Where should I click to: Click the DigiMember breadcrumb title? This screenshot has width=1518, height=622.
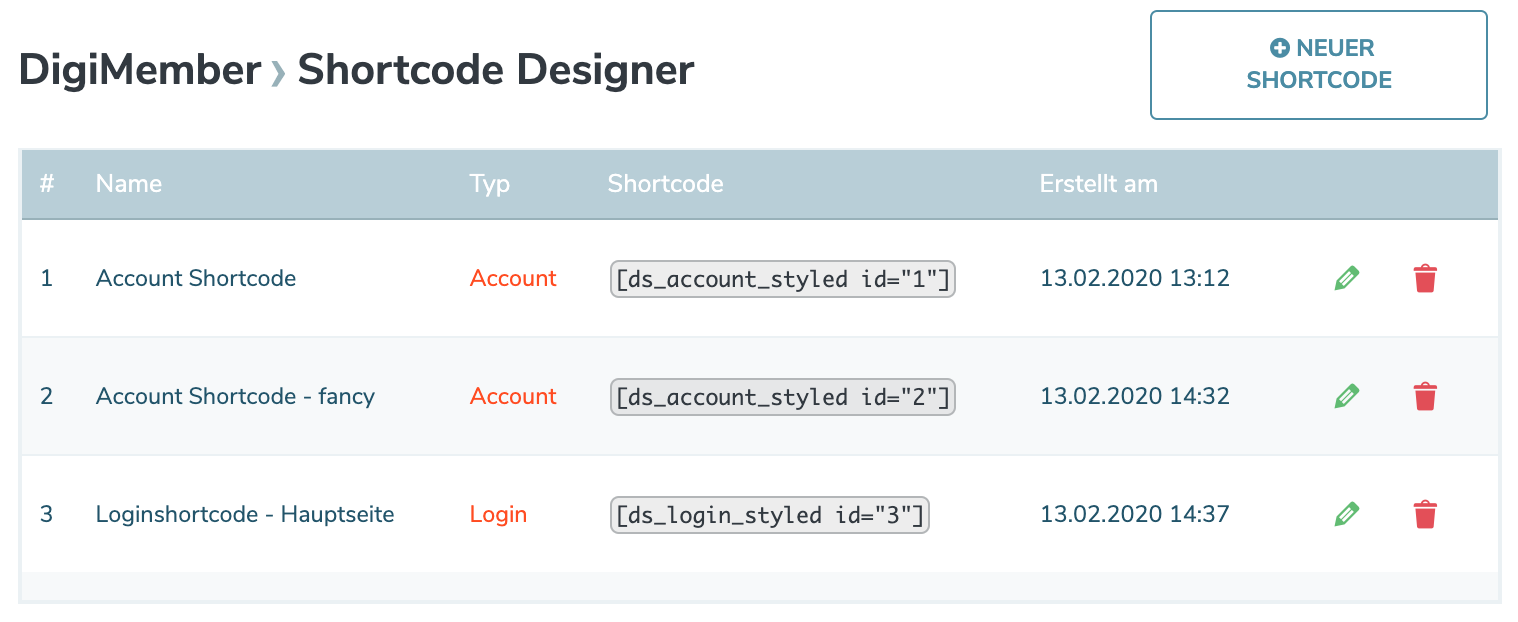(140, 70)
